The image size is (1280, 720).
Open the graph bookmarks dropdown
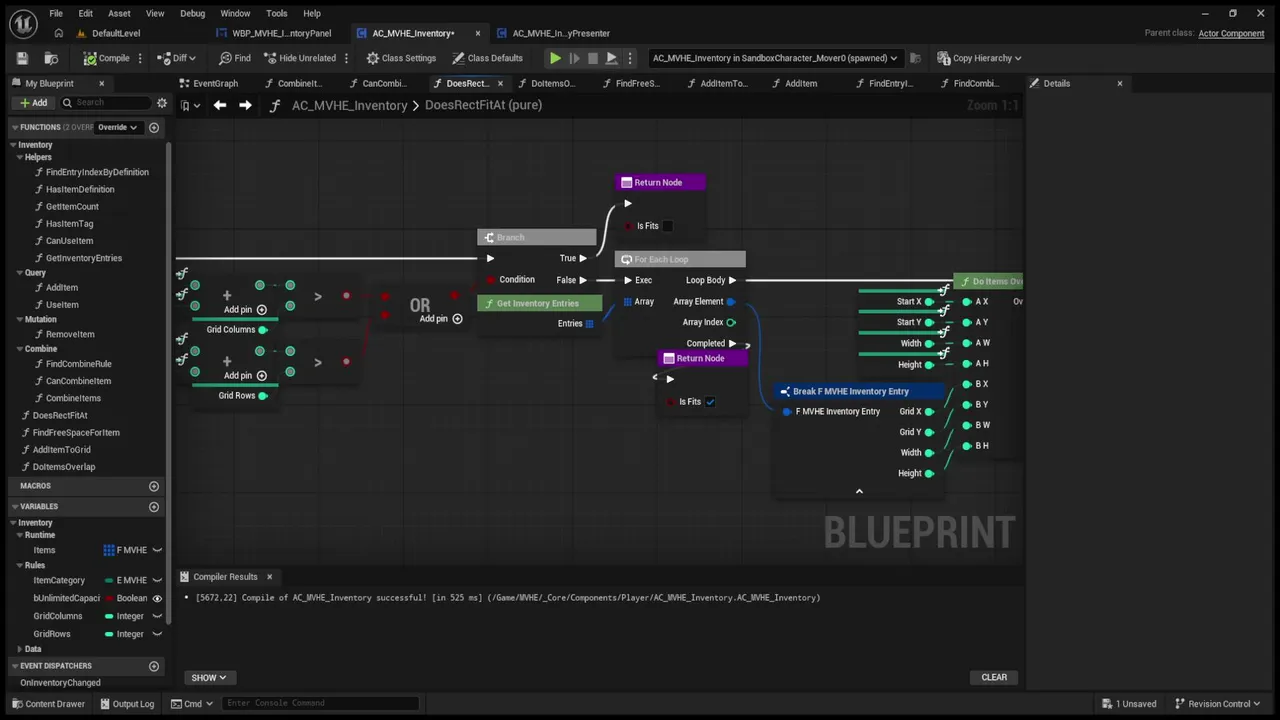point(190,105)
